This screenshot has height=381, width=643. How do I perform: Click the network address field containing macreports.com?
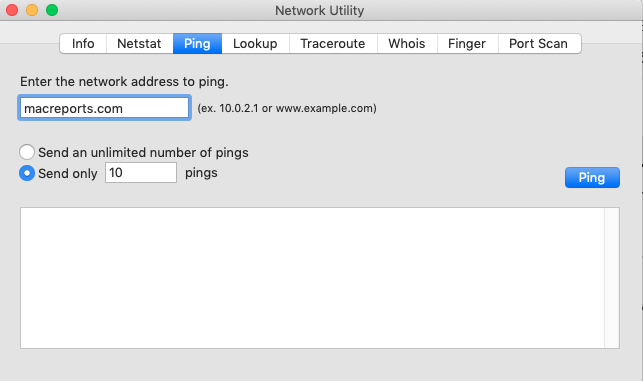[105, 108]
